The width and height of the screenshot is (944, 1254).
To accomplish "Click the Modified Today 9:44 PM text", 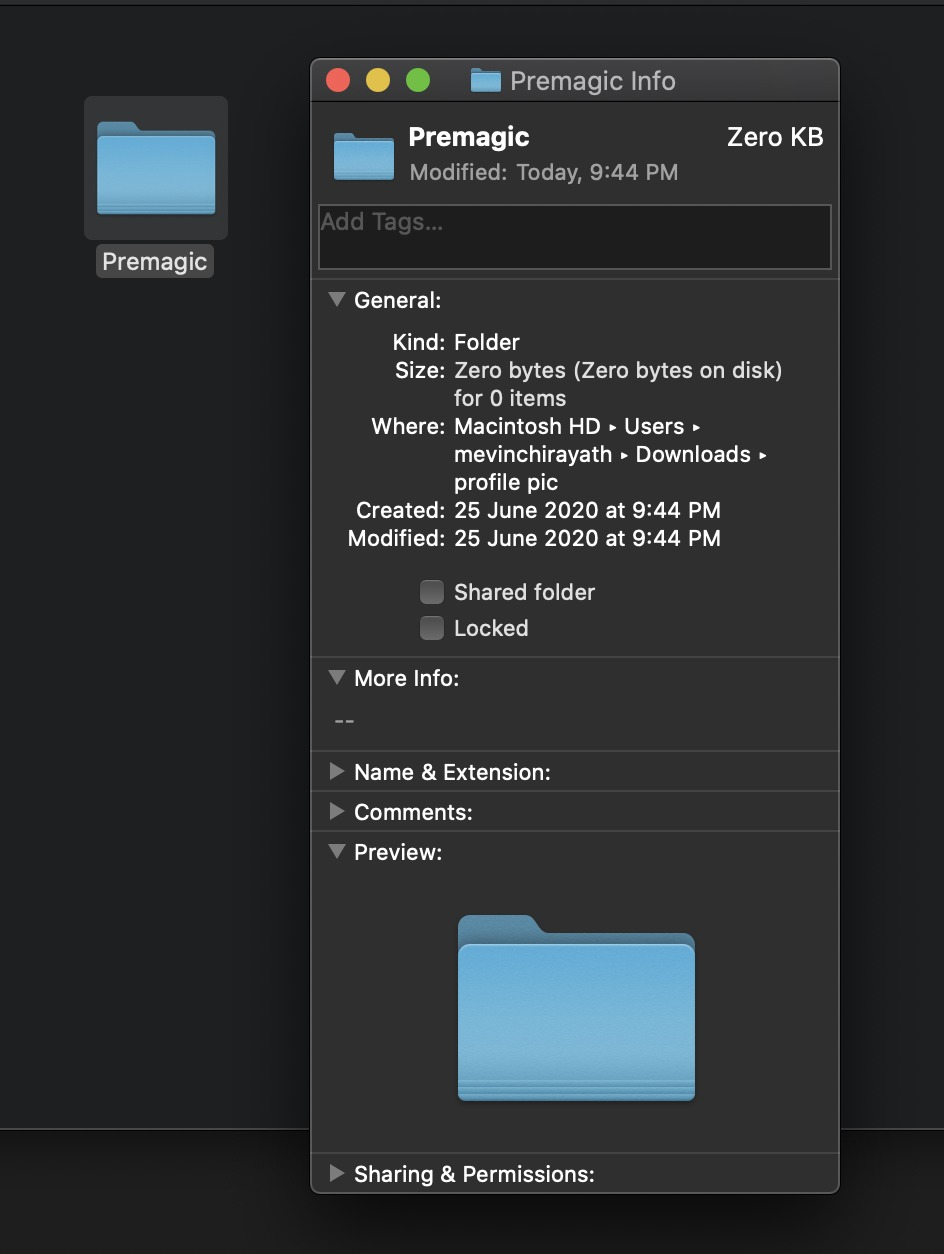I will [544, 172].
